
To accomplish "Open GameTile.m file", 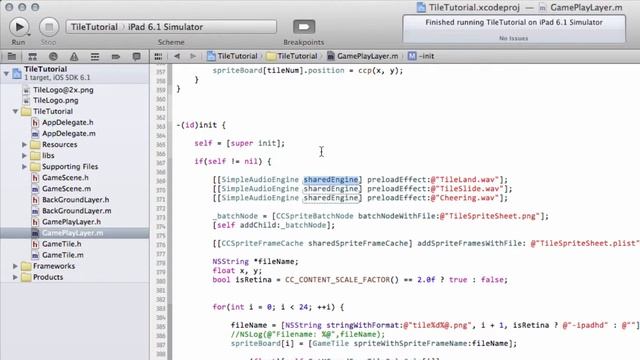I will 63,255.
